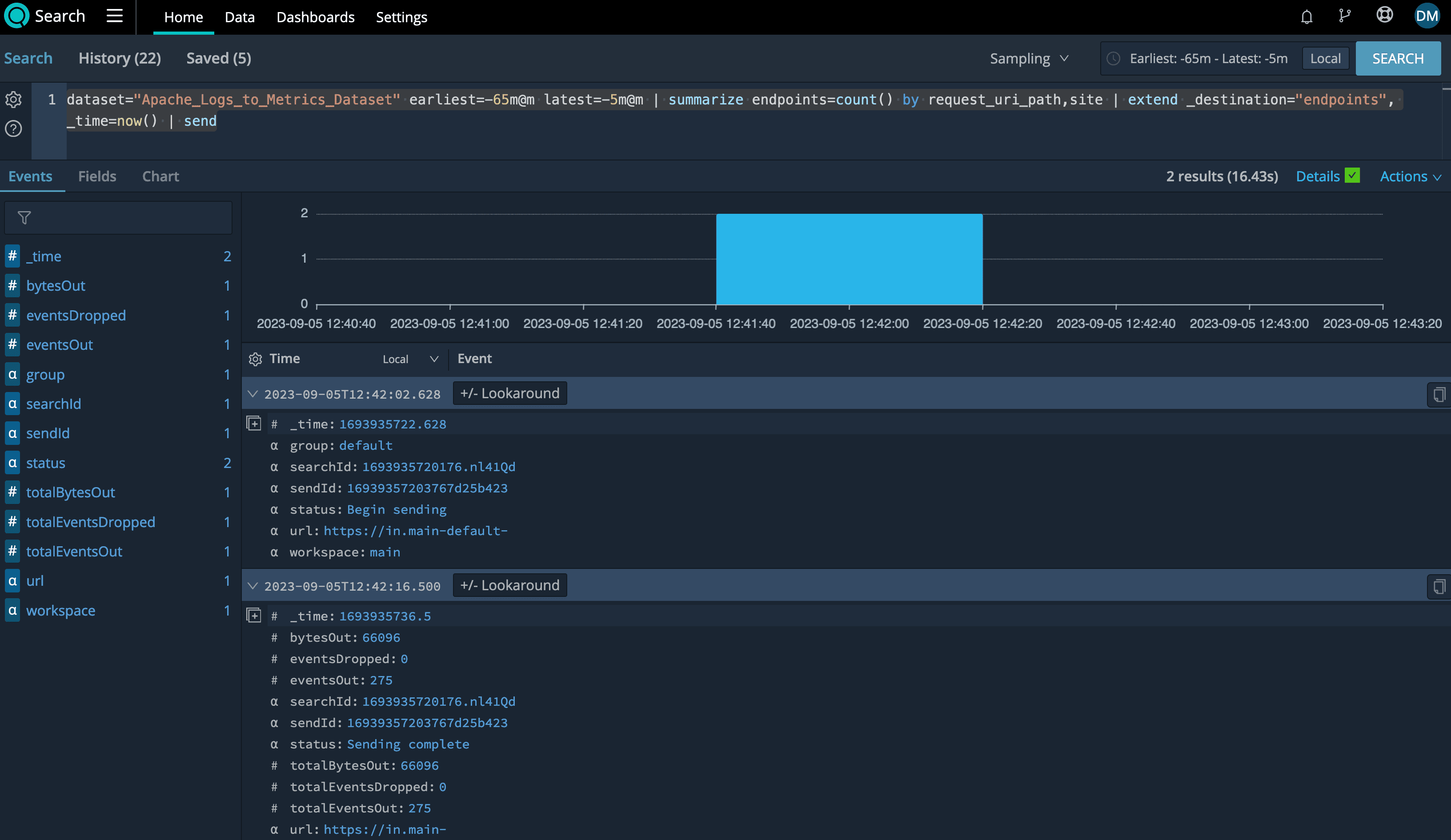This screenshot has height=840, width=1451.
Task: Click the expand plus icon on second event
Action: pyautogui.click(x=254, y=616)
